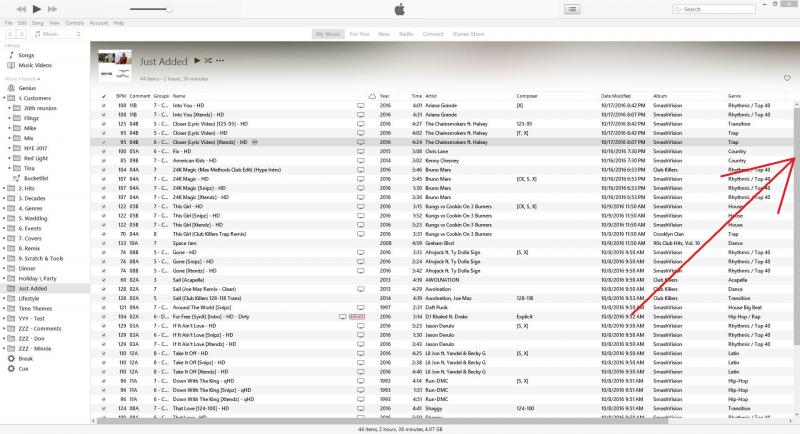
Task: Open options ellipsis on selected Closer row
Action: (x=255, y=142)
